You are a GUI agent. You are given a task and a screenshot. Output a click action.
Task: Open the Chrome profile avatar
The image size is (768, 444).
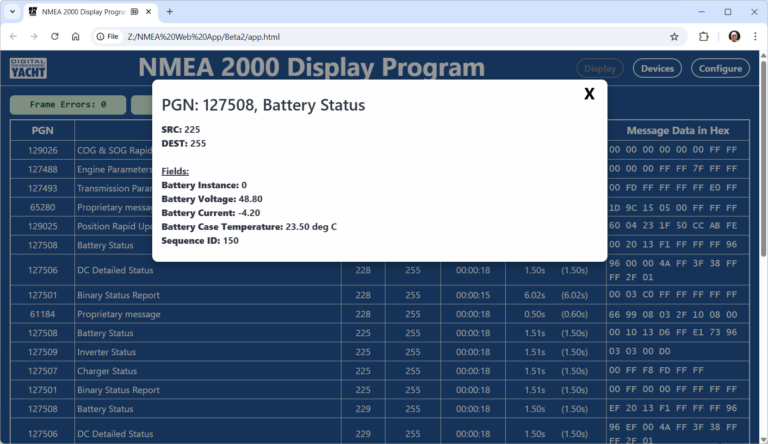(x=734, y=36)
